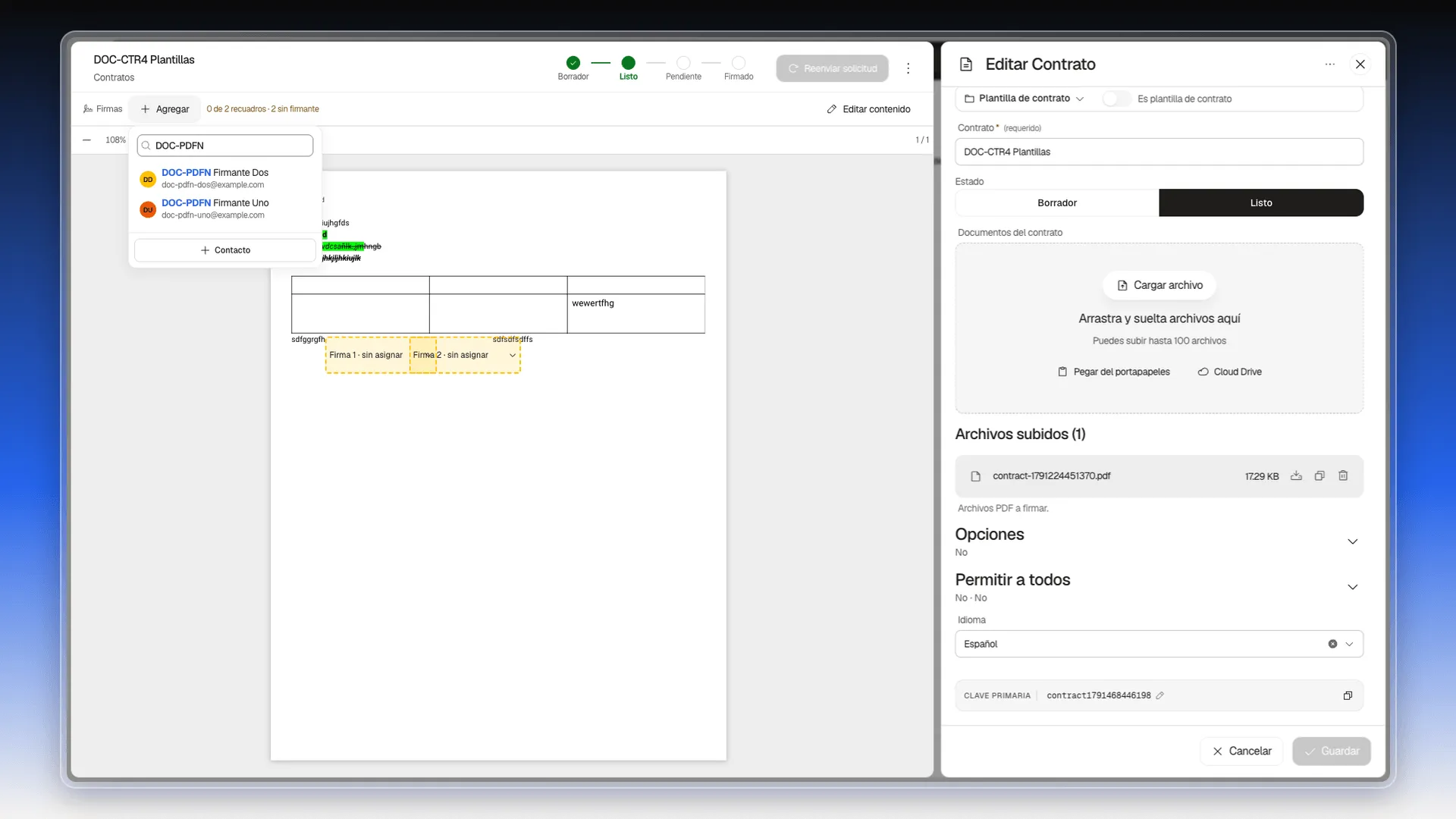Click the contract-1791224451370.pdf file name
The width and height of the screenshot is (1456, 819).
1051,476
